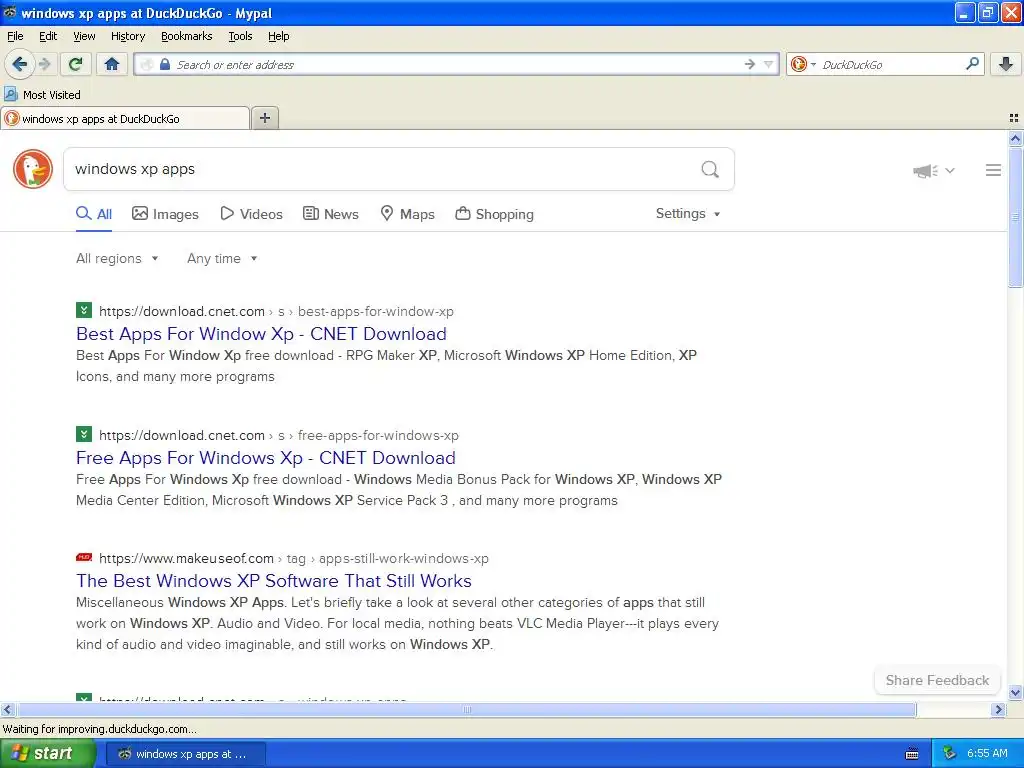
Task: Click the vertical scrollbar up arrow
Action: (x=1015, y=138)
